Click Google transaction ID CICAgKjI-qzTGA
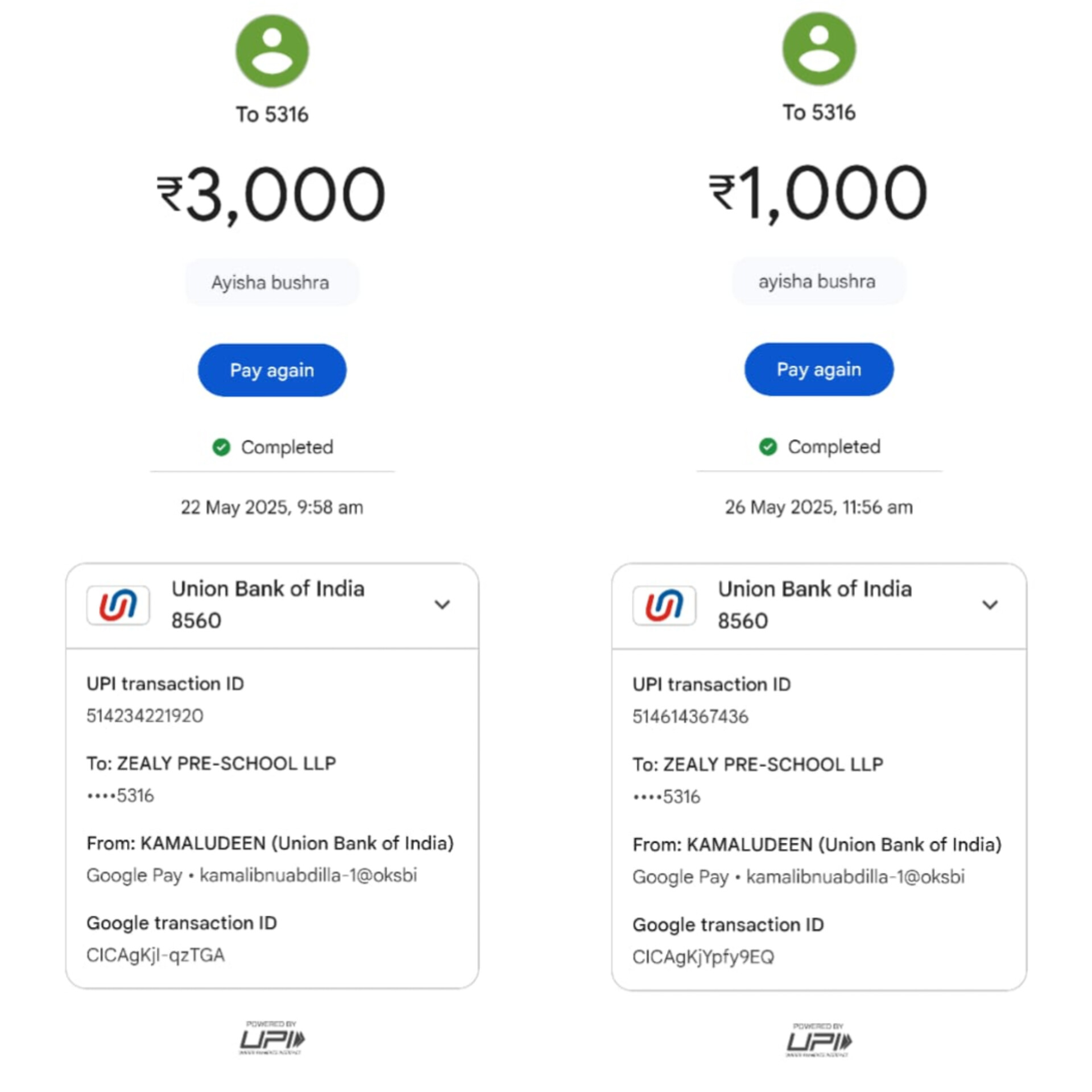 (x=156, y=955)
